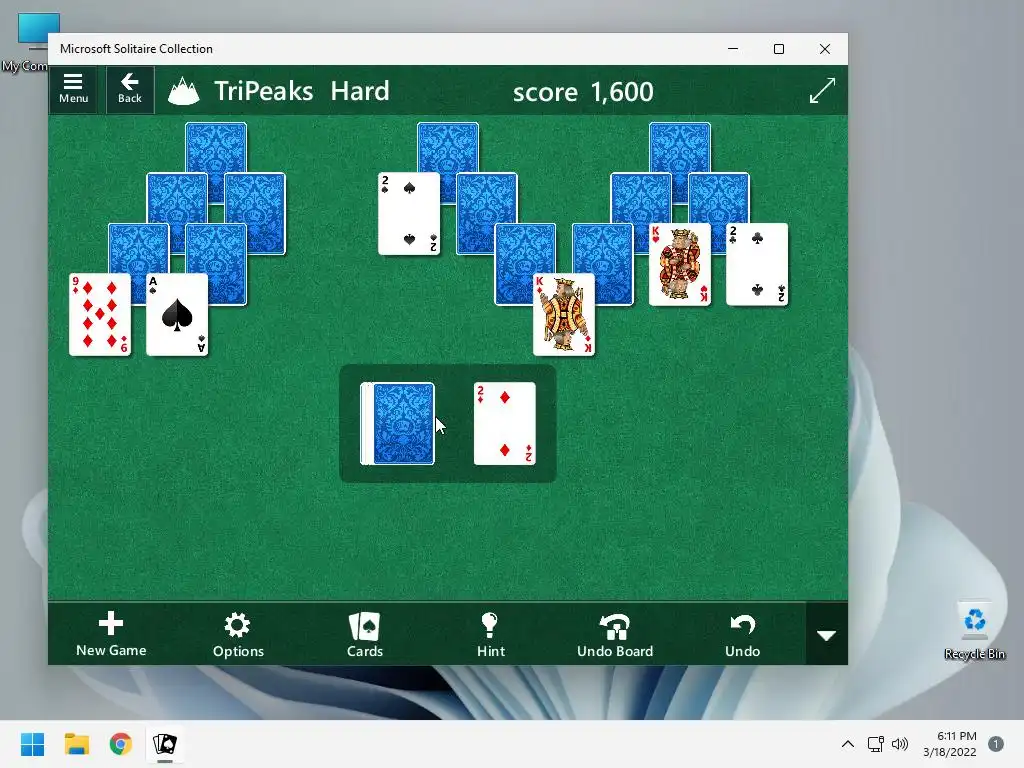Screen dimensions: 1024x768
Task: Open the Menu hamburger button
Action: pos(73,89)
